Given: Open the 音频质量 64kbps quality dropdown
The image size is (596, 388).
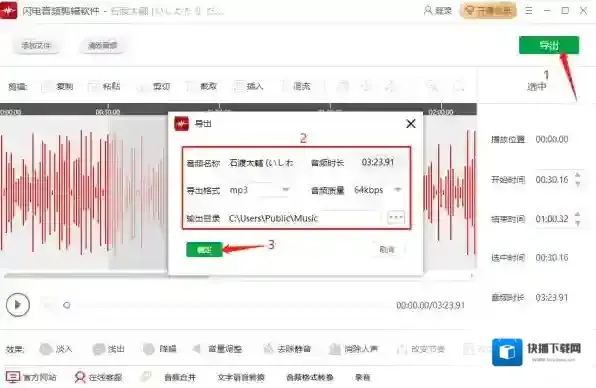Looking at the screenshot, I should click(377, 190).
